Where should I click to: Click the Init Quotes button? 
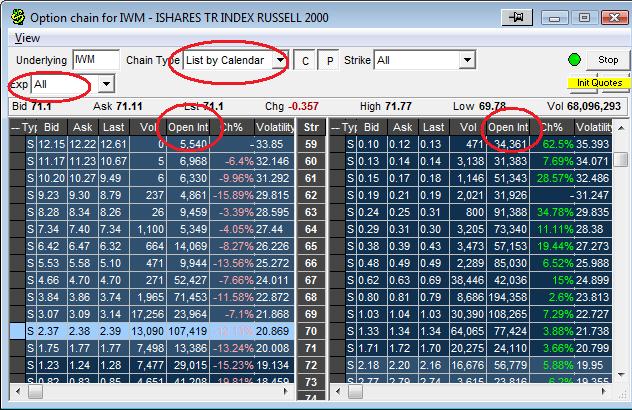(x=599, y=83)
